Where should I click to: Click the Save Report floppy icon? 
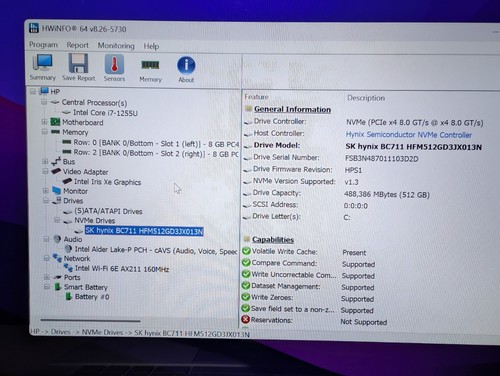(x=78, y=63)
